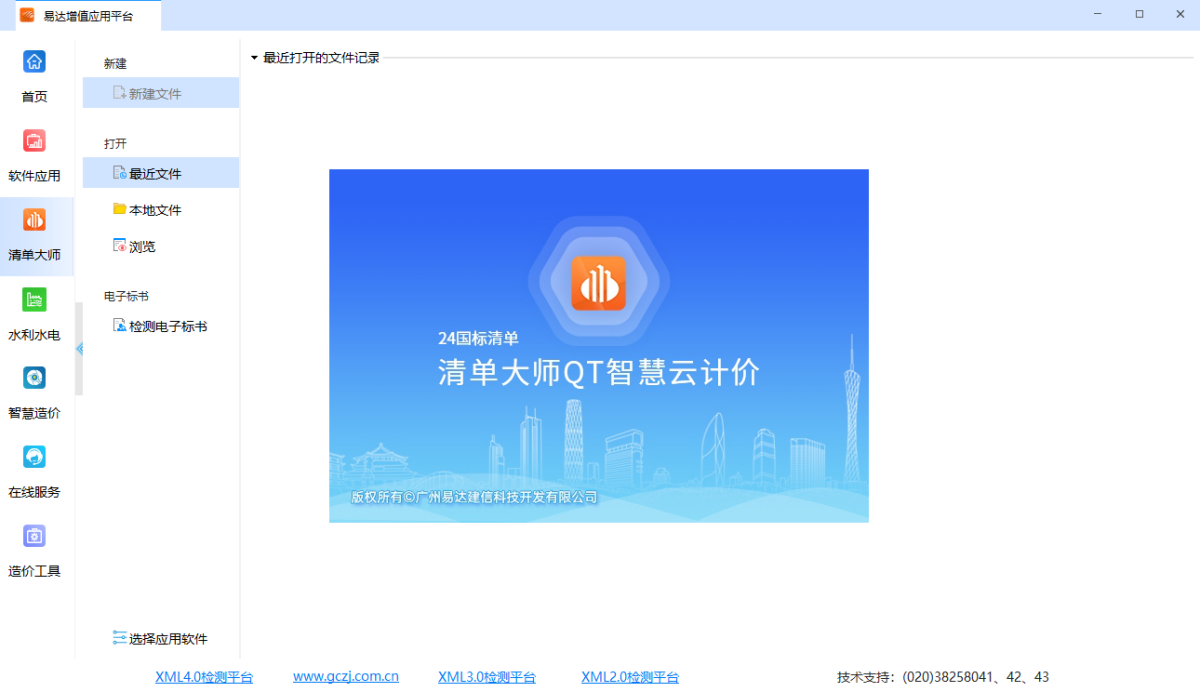Click the orange logo in the splash banner
The width and height of the screenshot is (1200, 692).
[598, 283]
